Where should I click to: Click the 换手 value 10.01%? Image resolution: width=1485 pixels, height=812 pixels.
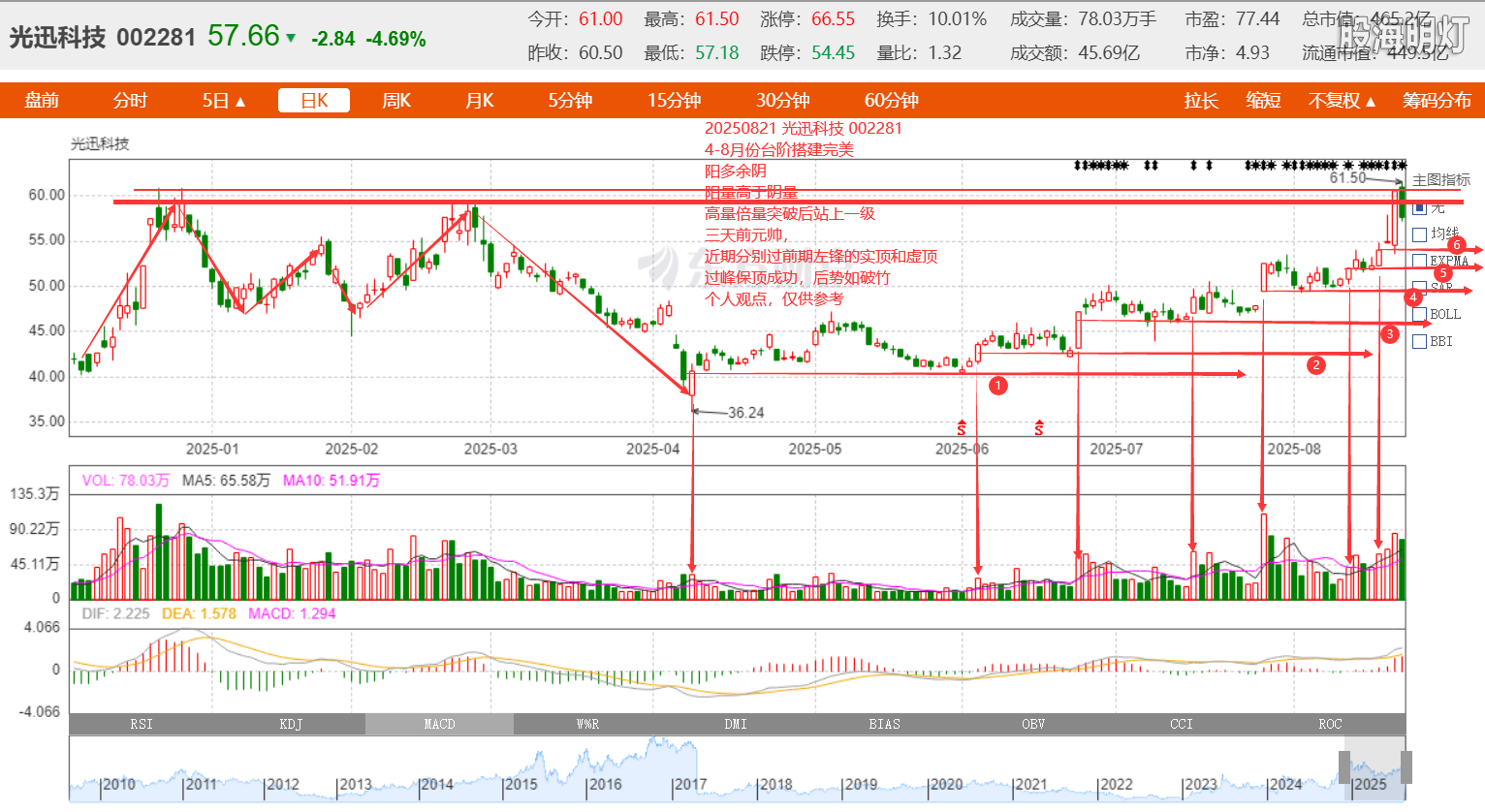pyautogui.click(x=958, y=19)
